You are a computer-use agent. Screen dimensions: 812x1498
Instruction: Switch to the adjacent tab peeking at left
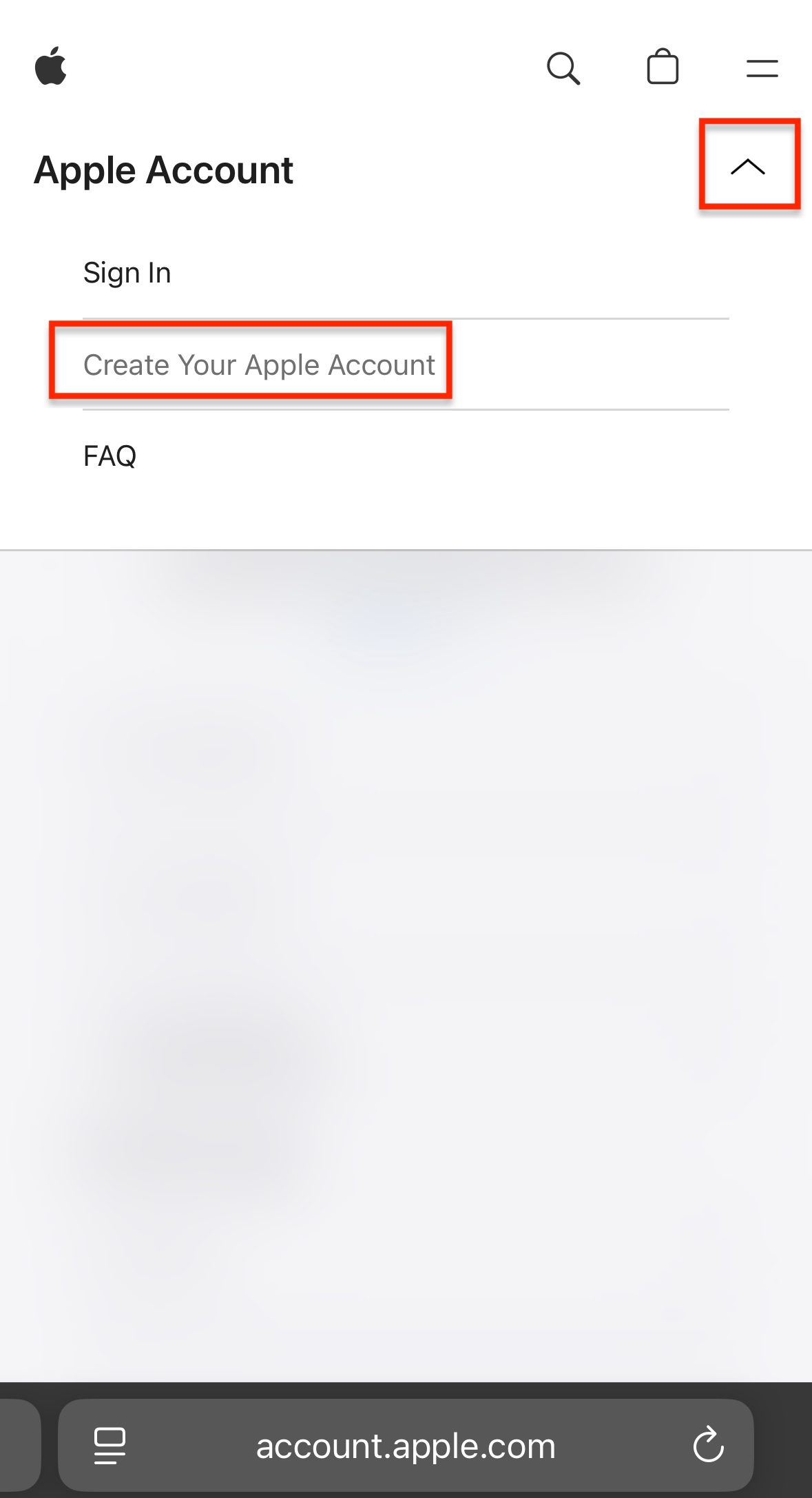[x=19, y=1445]
